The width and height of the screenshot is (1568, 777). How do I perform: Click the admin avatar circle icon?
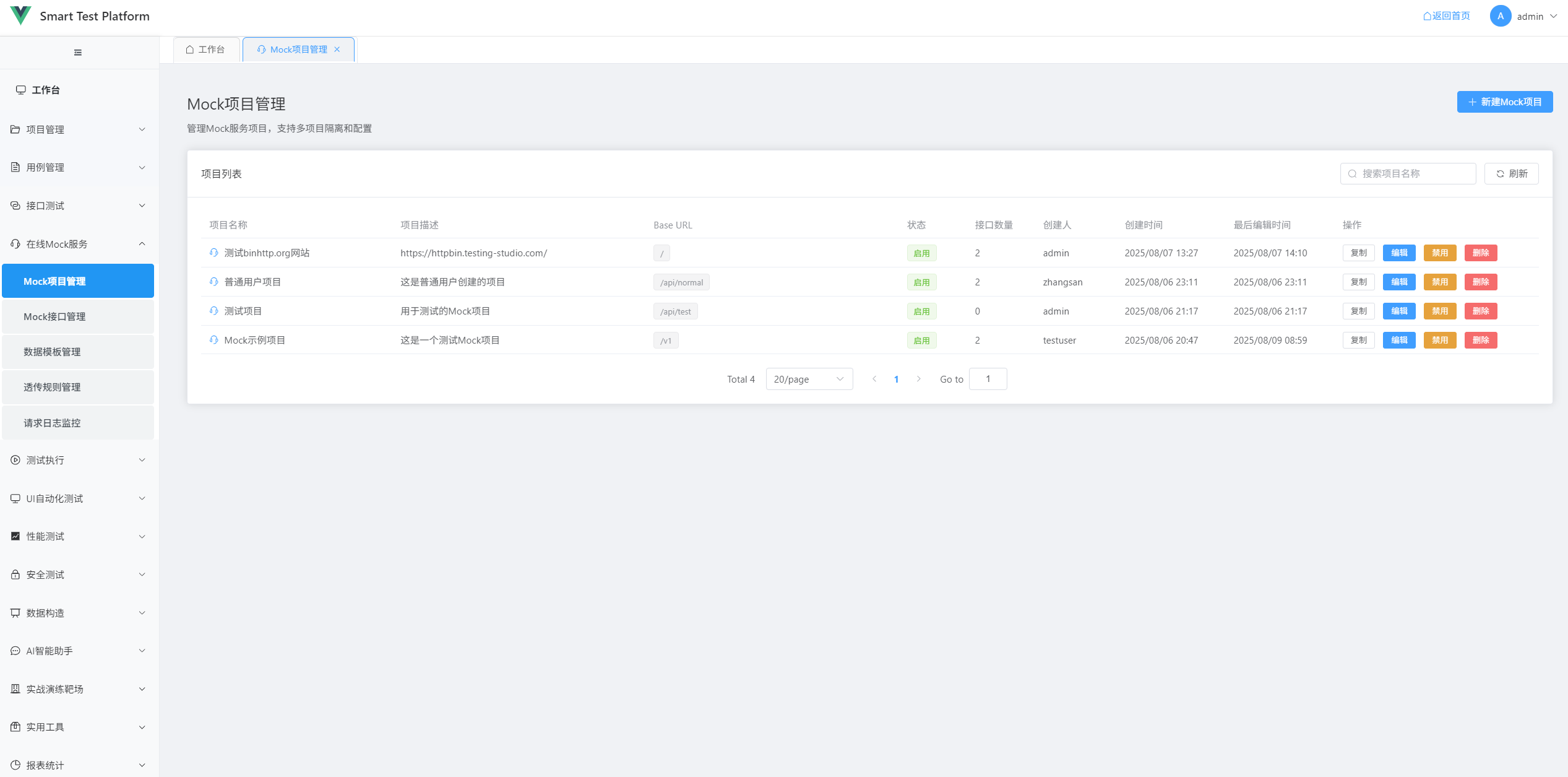click(x=1500, y=16)
